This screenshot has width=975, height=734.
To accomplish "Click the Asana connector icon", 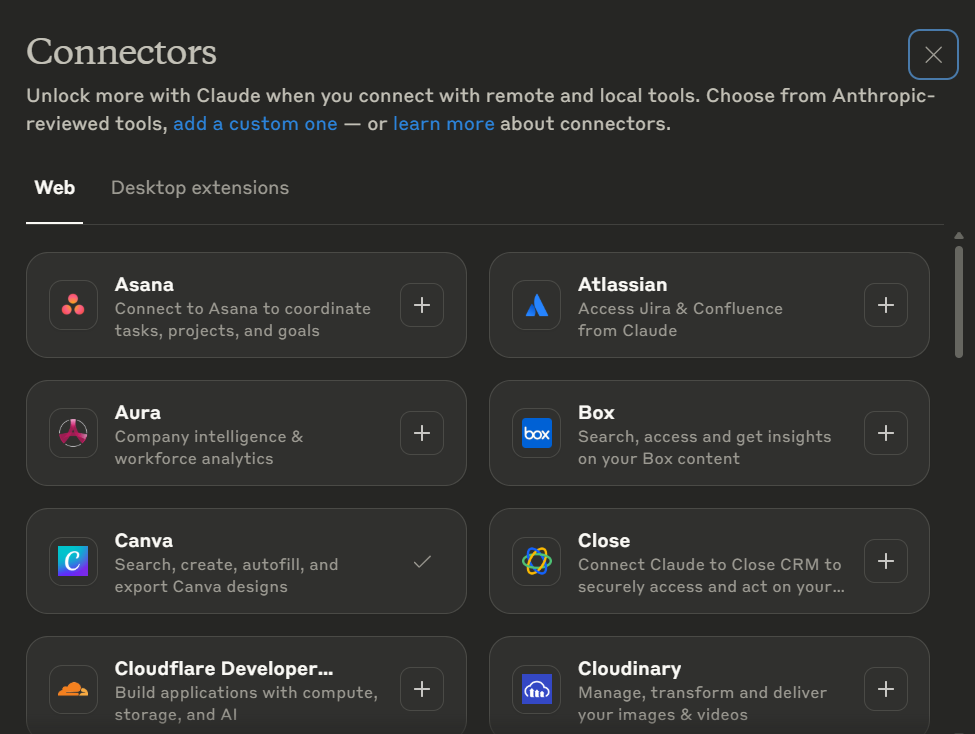I will point(72,305).
